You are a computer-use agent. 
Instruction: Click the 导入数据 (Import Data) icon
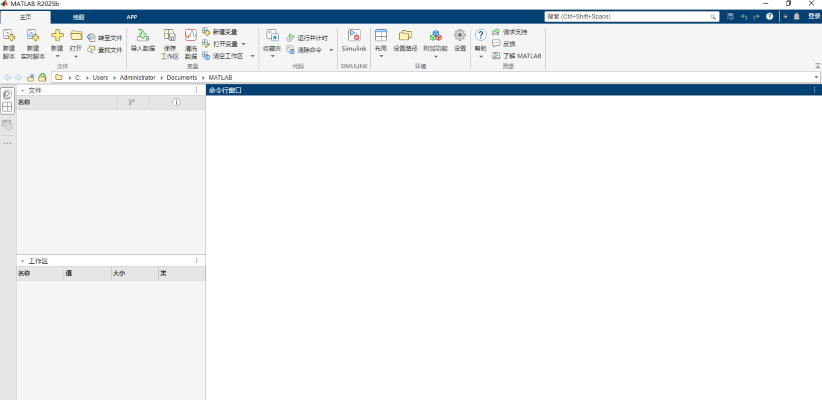[x=143, y=35]
